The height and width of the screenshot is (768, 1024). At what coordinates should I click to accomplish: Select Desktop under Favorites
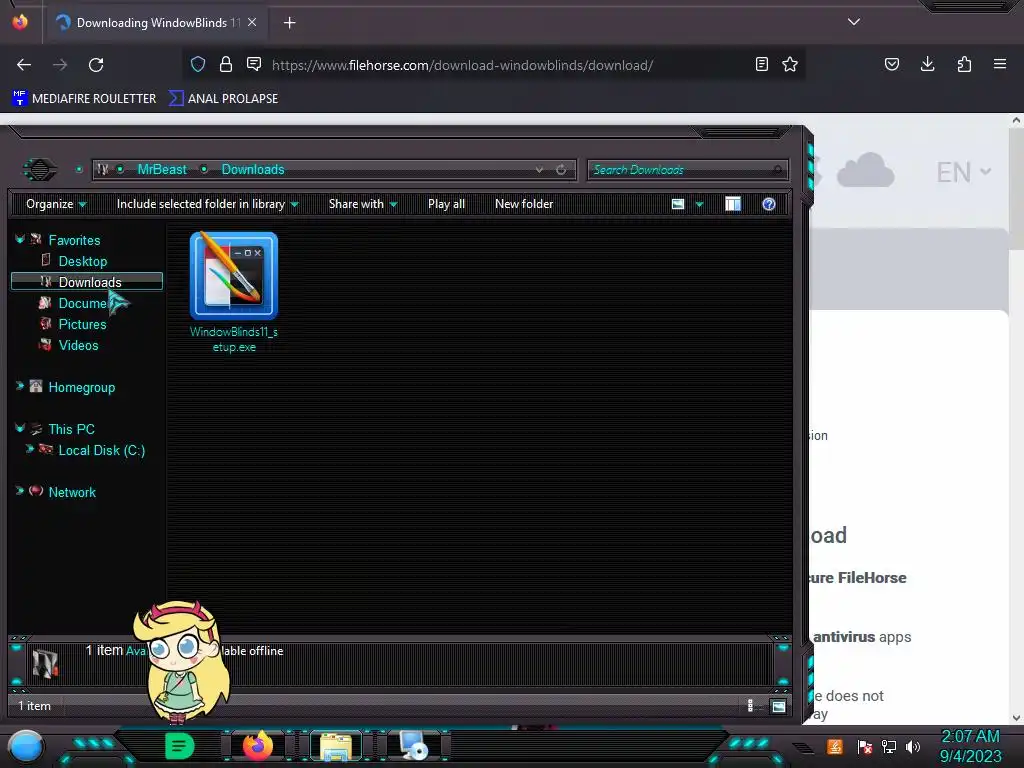click(x=82, y=261)
